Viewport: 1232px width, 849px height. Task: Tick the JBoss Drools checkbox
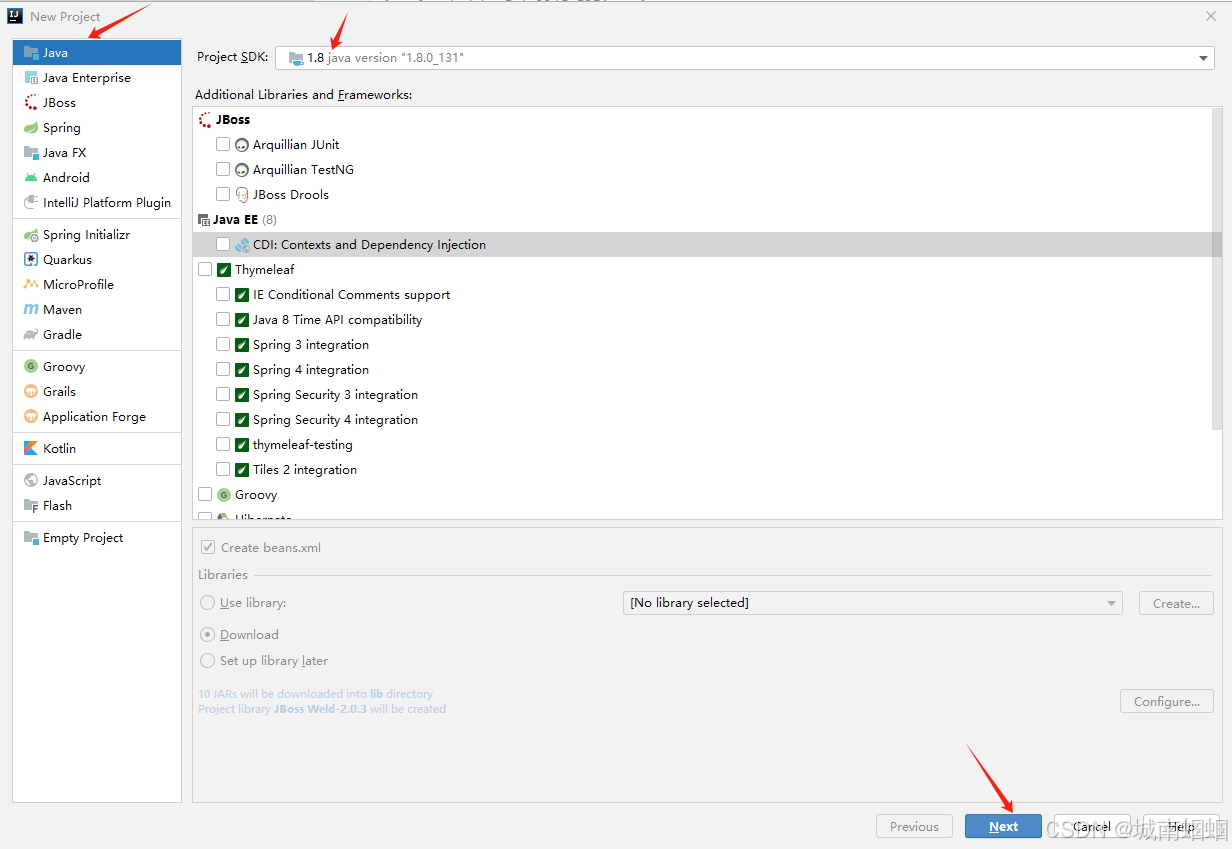223,194
